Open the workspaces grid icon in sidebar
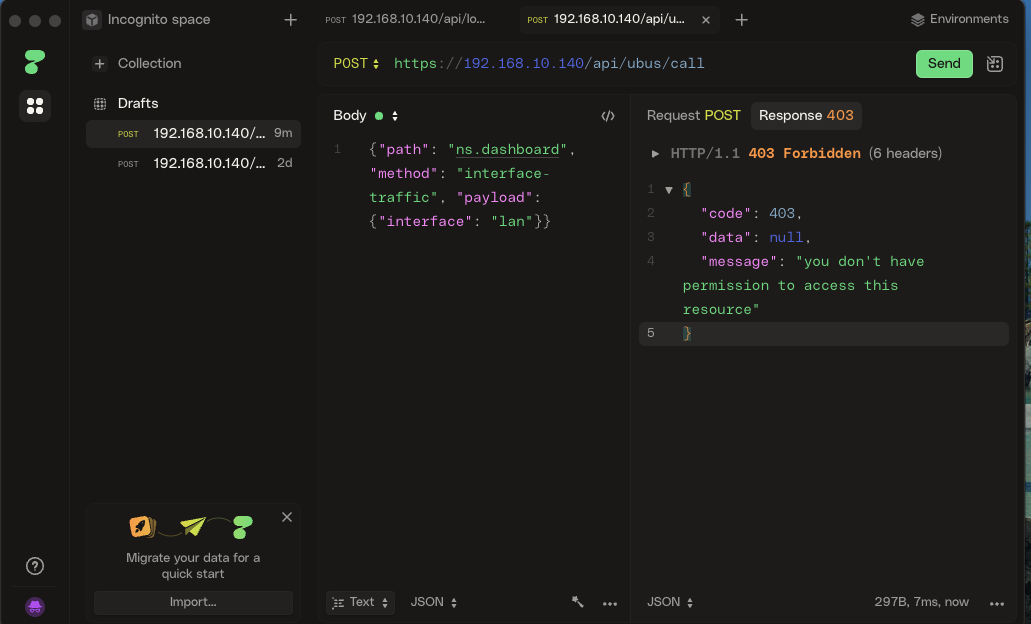The image size is (1031, 624). coord(35,106)
